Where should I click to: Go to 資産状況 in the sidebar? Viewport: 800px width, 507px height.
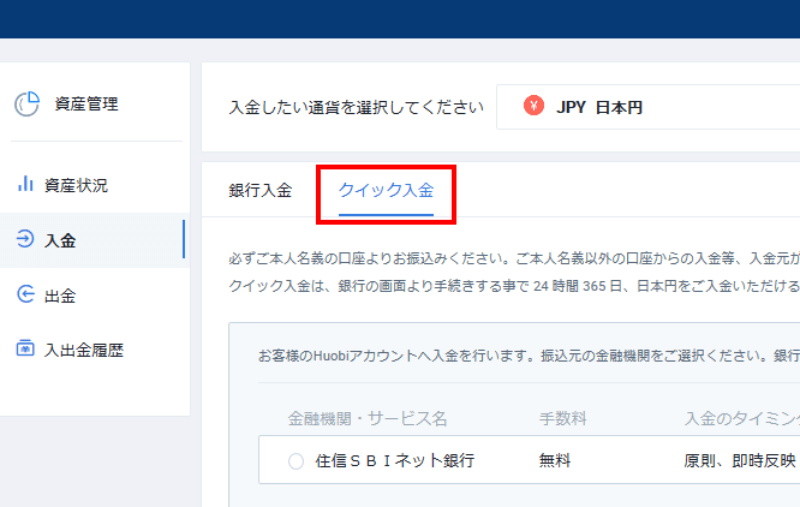[x=76, y=185]
